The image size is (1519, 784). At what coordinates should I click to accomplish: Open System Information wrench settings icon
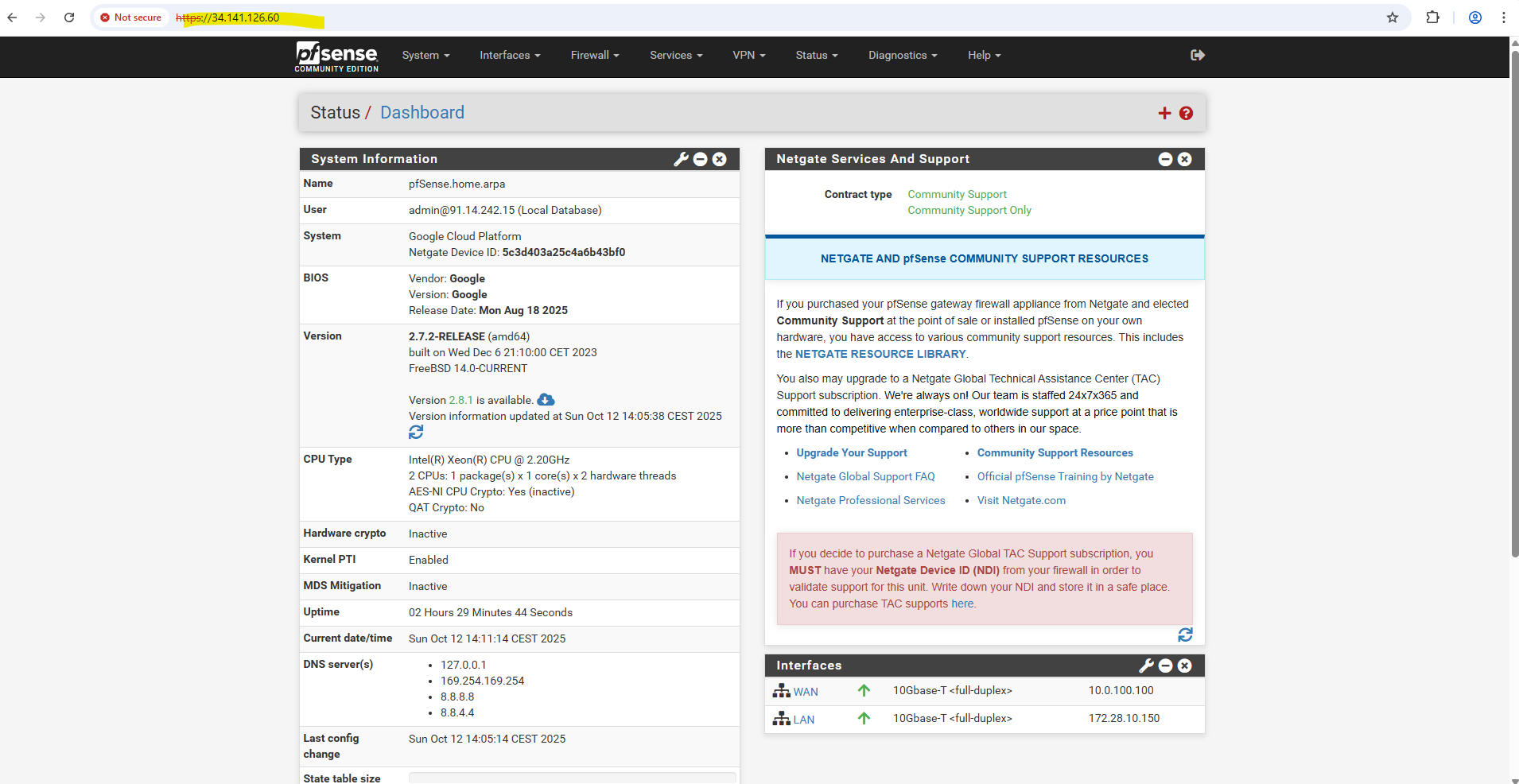point(681,159)
